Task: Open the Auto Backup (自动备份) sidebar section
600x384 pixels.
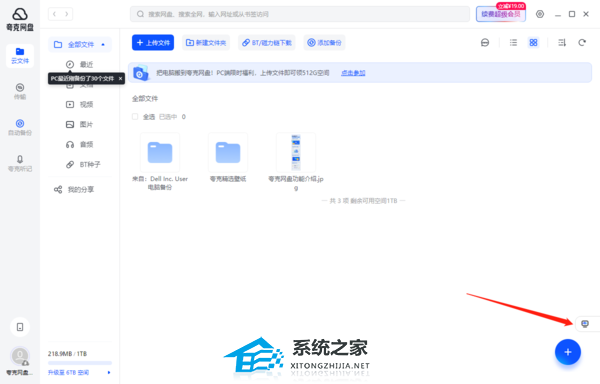Action: pyautogui.click(x=20, y=127)
